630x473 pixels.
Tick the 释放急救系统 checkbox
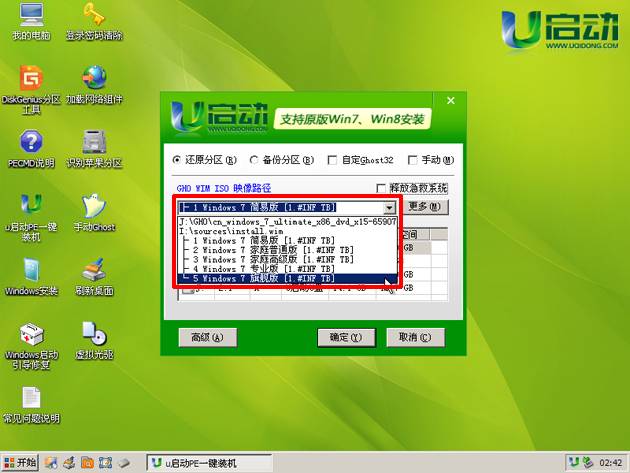coord(381,188)
